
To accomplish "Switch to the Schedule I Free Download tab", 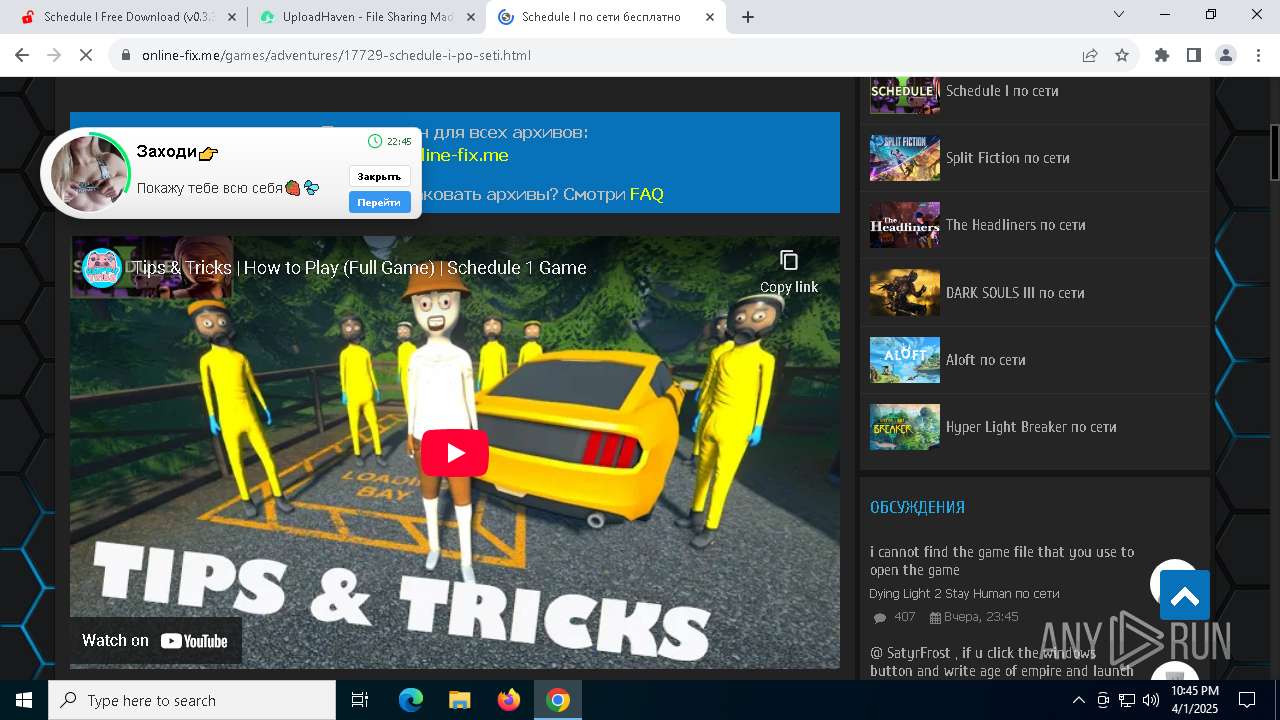I will 128,17.
